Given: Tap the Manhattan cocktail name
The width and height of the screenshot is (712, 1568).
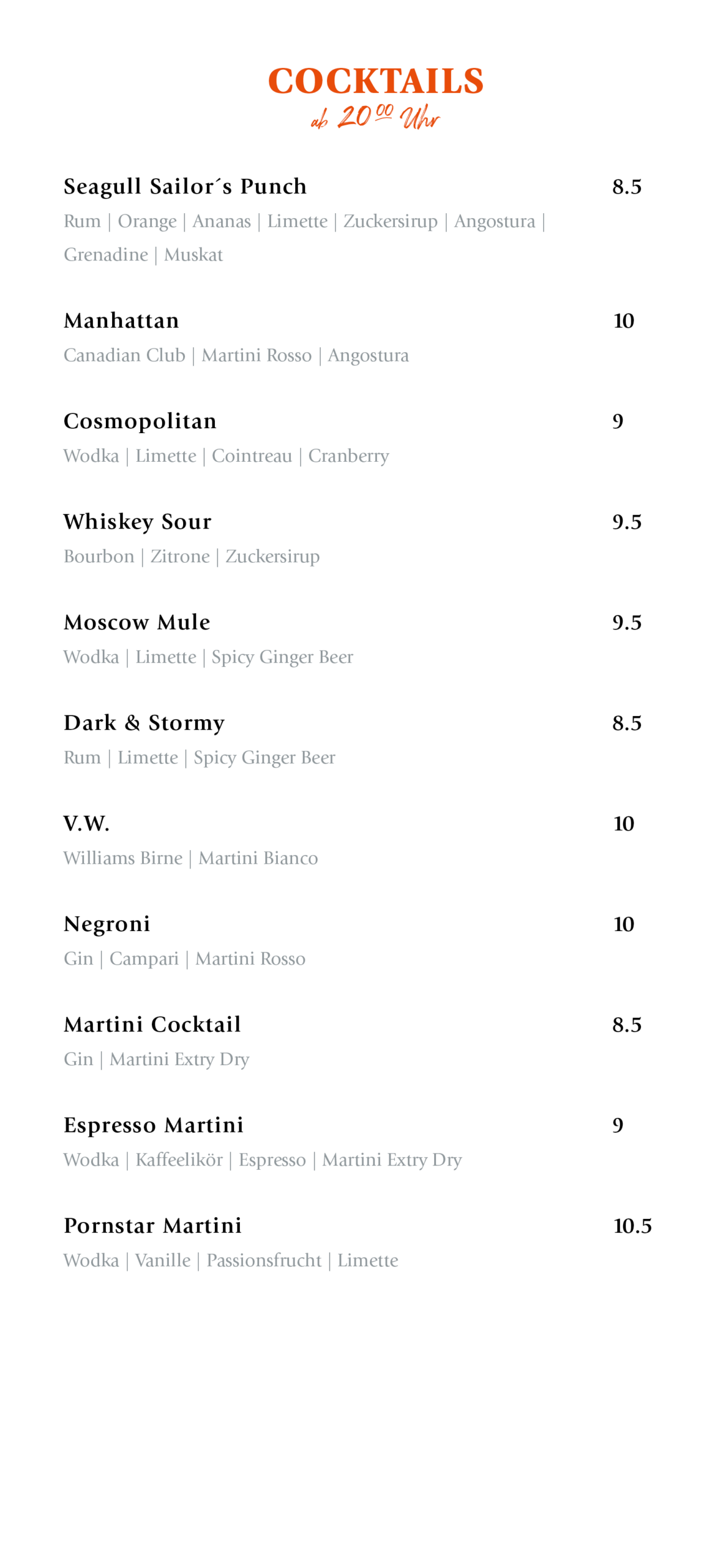Looking at the screenshot, I should click(121, 320).
